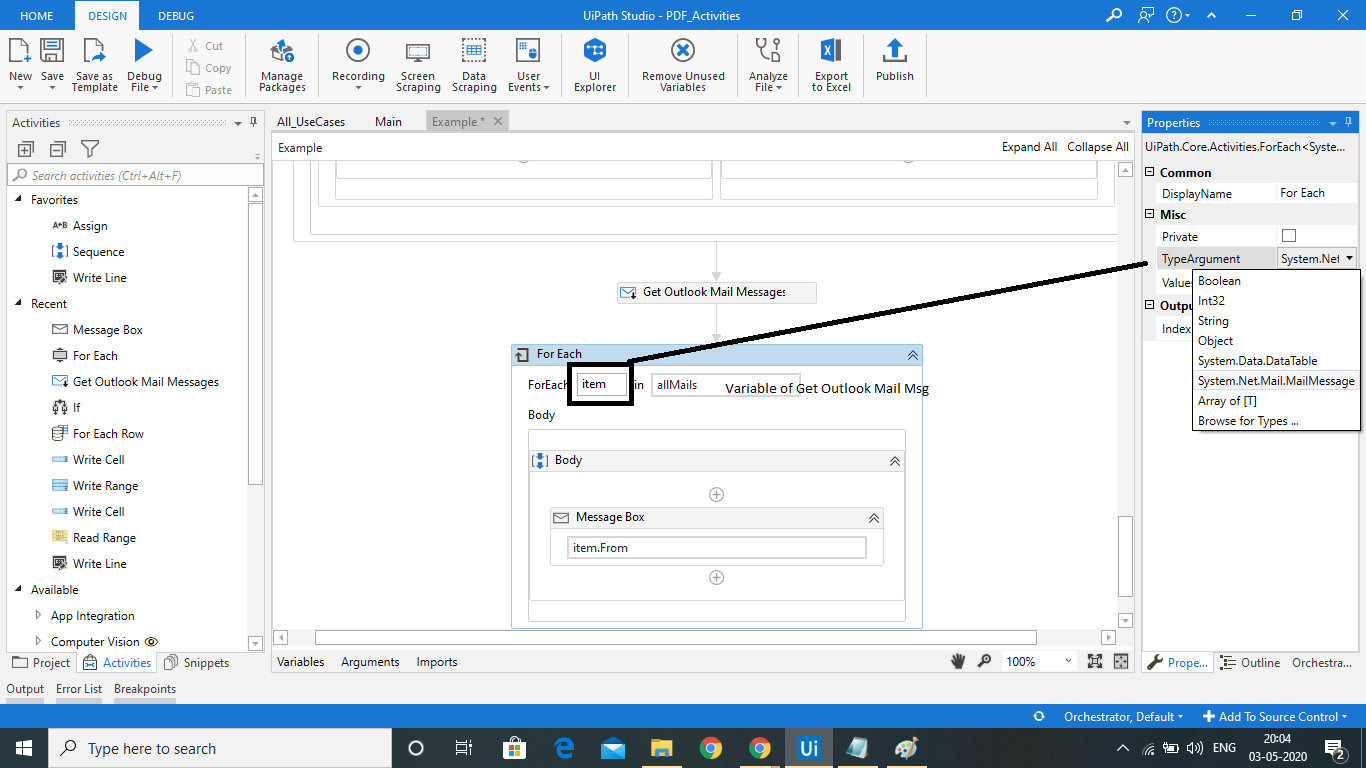
Task: Click the New file icon
Action: coord(20,52)
